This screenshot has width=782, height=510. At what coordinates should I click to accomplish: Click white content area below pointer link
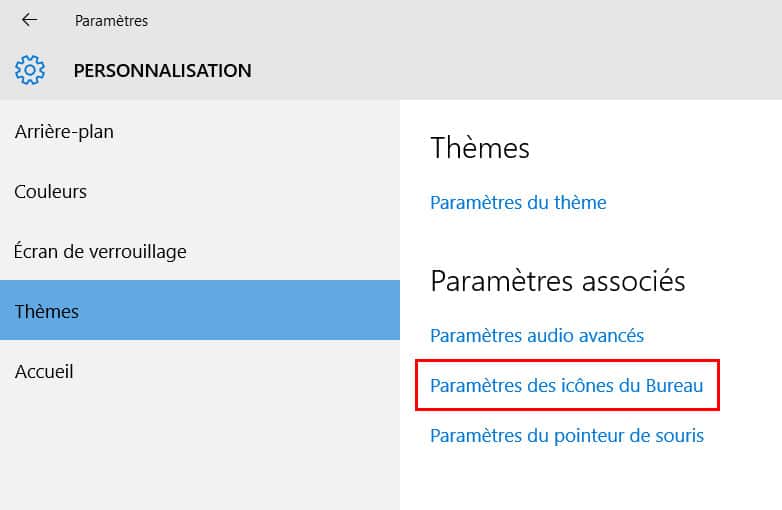pos(590,480)
